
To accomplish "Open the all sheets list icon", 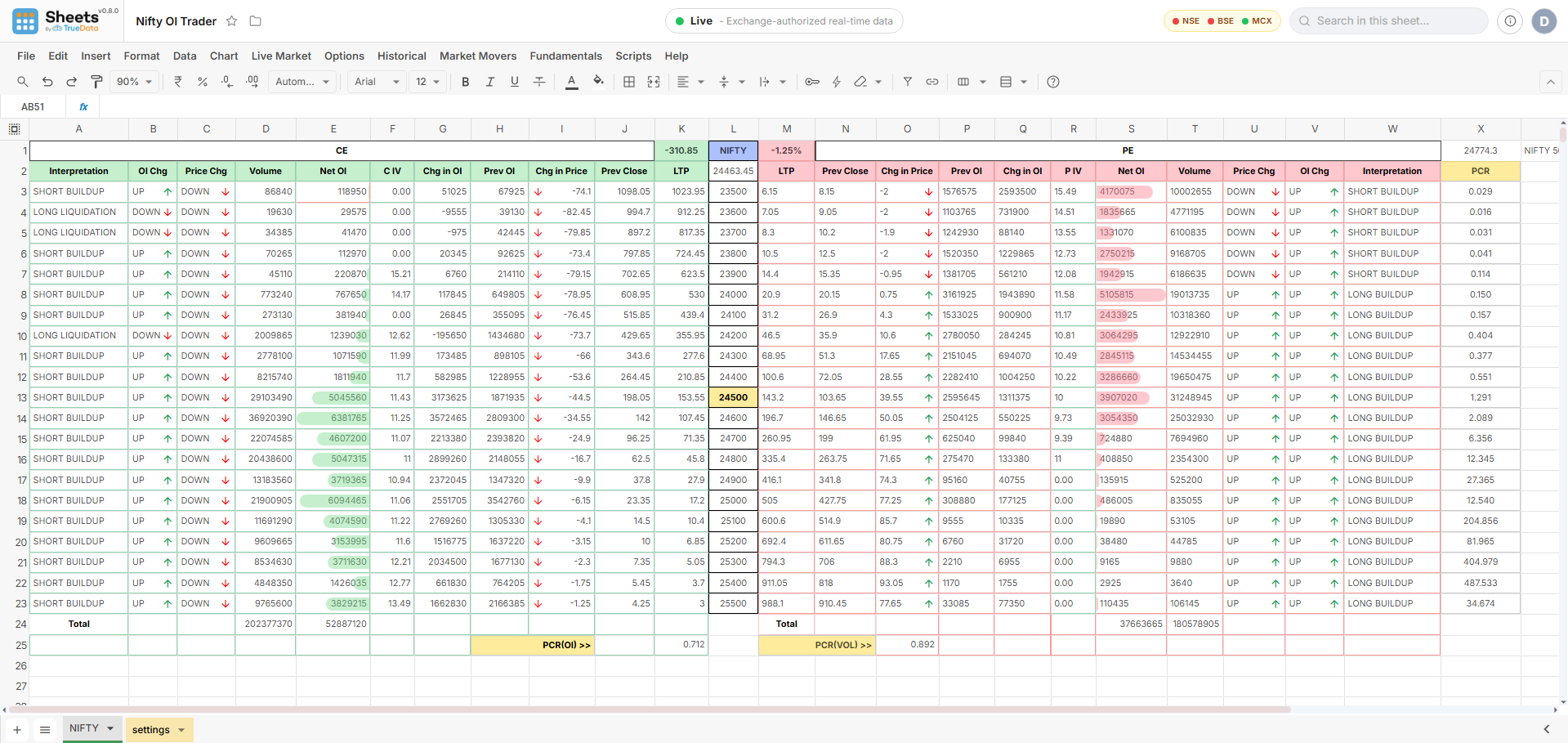I will coord(45,730).
